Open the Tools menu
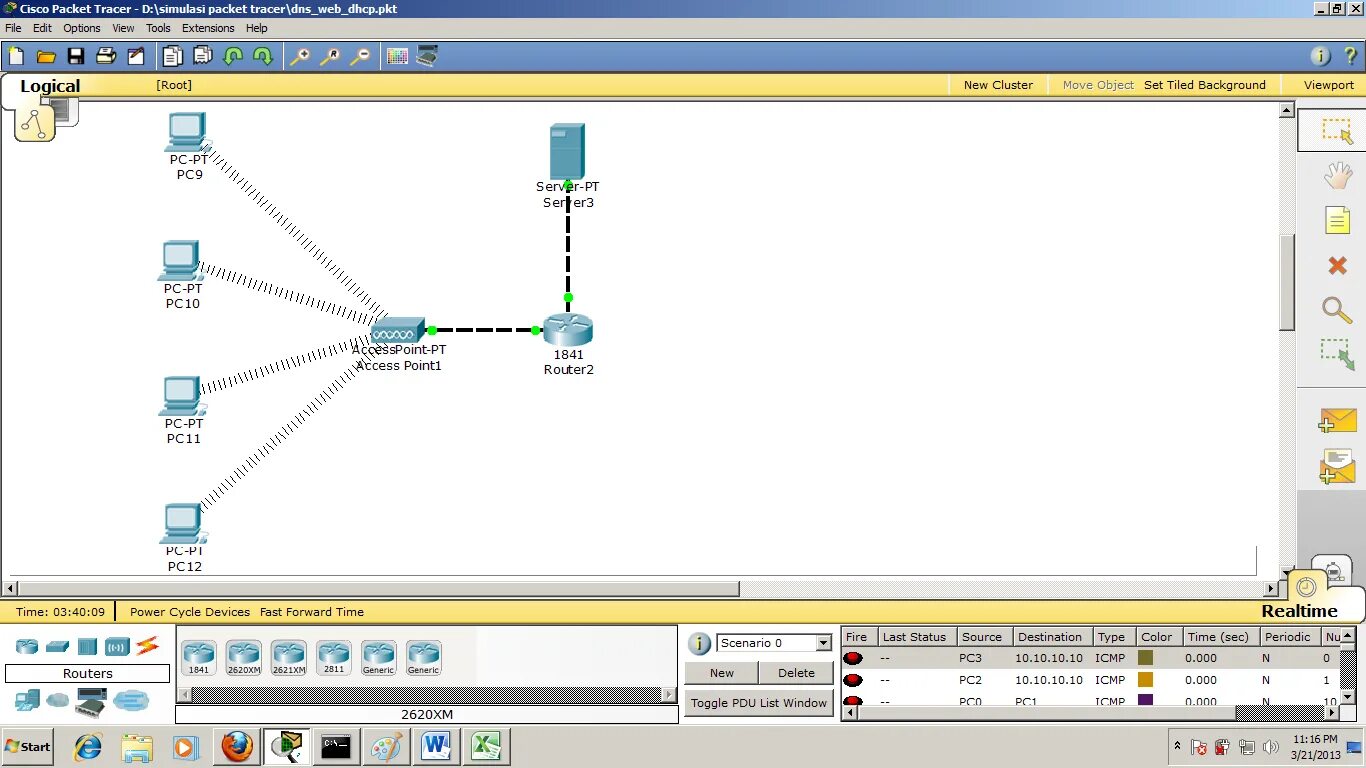Image resolution: width=1366 pixels, height=768 pixels. 158,28
